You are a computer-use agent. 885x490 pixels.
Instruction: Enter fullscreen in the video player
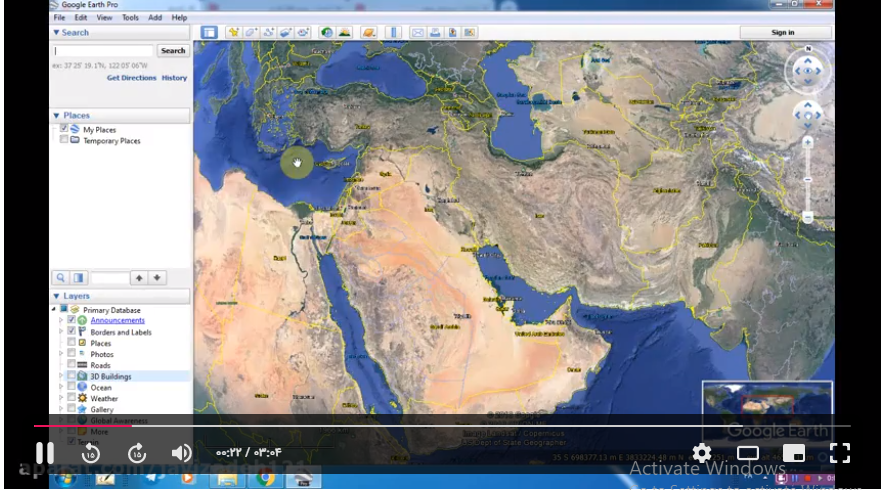point(840,453)
